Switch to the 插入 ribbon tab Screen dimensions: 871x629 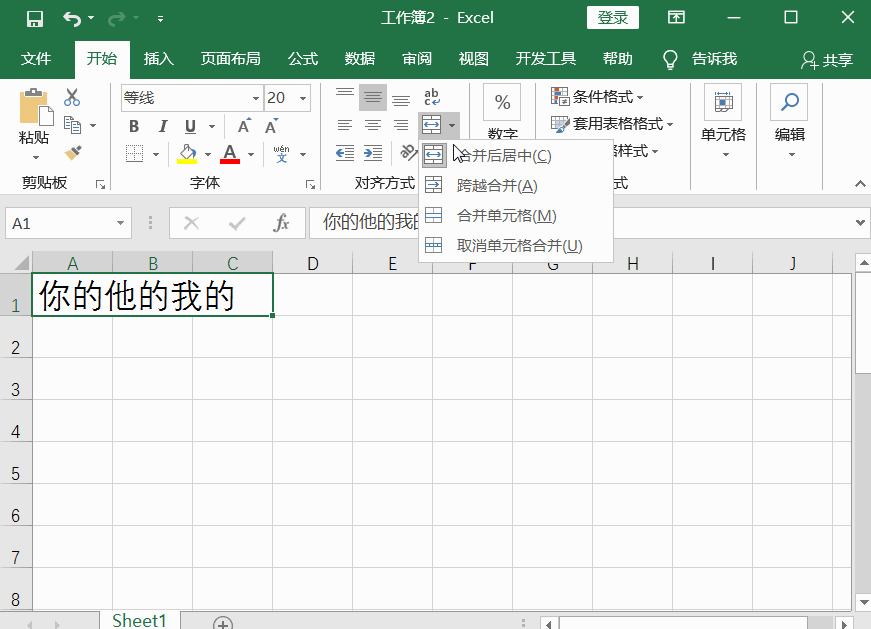158,59
